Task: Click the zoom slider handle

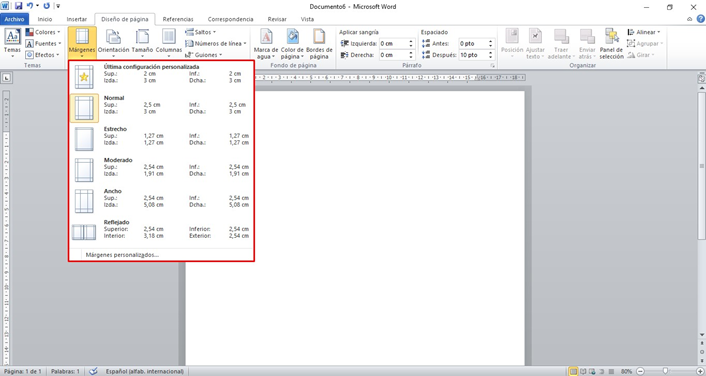Action: click(665, 371)
